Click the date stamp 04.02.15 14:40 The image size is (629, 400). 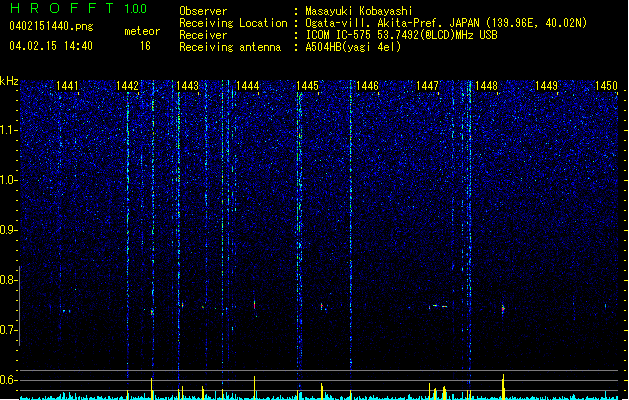tap(51, 46)
